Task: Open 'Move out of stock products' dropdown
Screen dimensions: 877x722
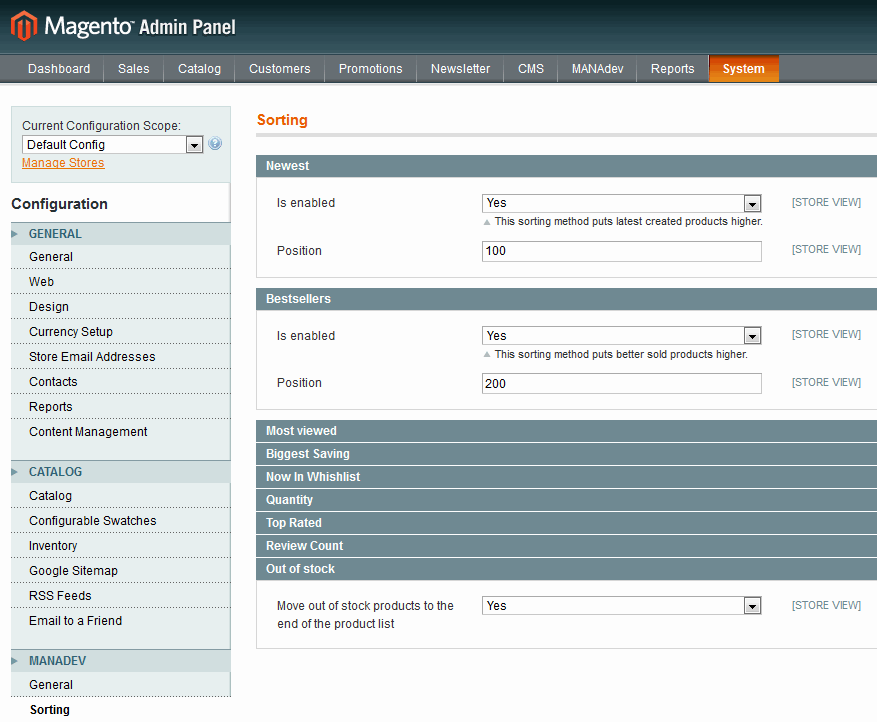Action: point(621,606)
